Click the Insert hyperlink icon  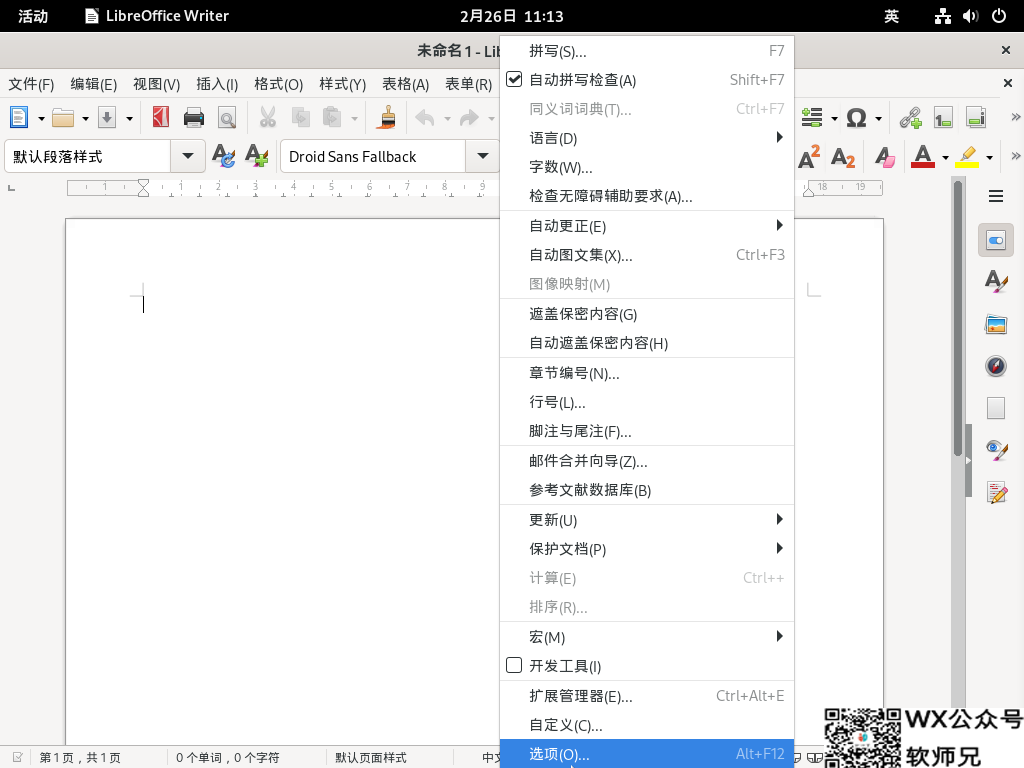tap(910, 118)
